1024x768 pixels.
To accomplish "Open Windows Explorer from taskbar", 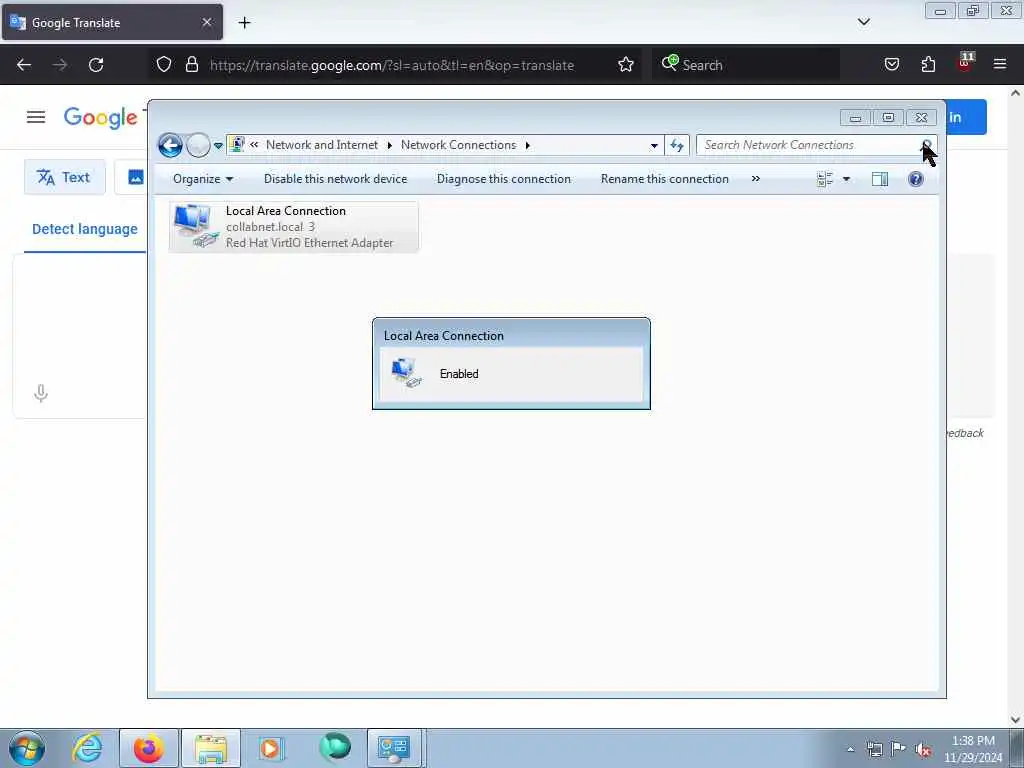I will [x=210, y=748].
